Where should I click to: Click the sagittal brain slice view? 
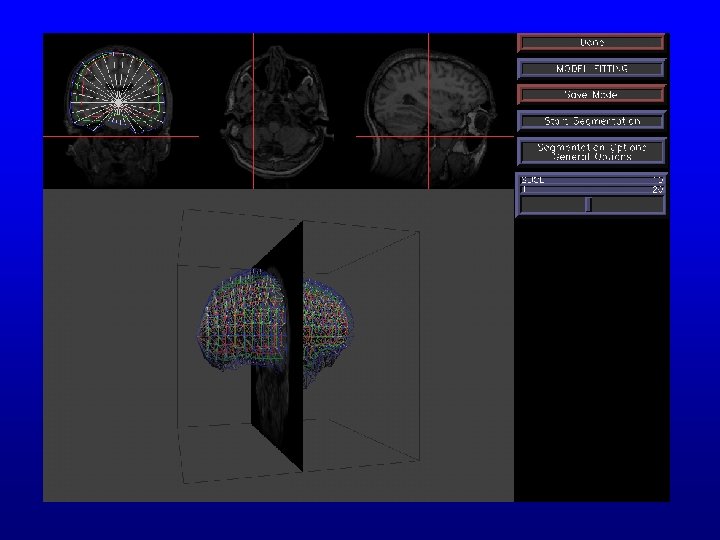coord(434,111)
